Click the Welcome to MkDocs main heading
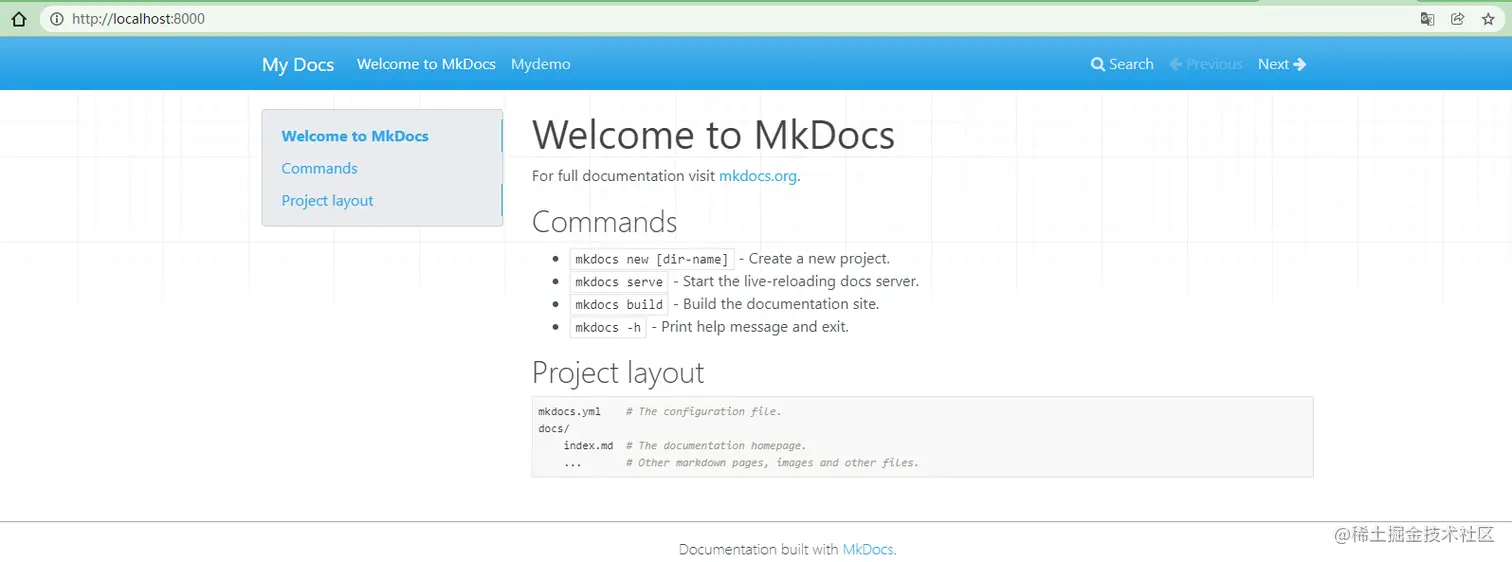This screenshot has height=562, width=1512. point(713,135)
